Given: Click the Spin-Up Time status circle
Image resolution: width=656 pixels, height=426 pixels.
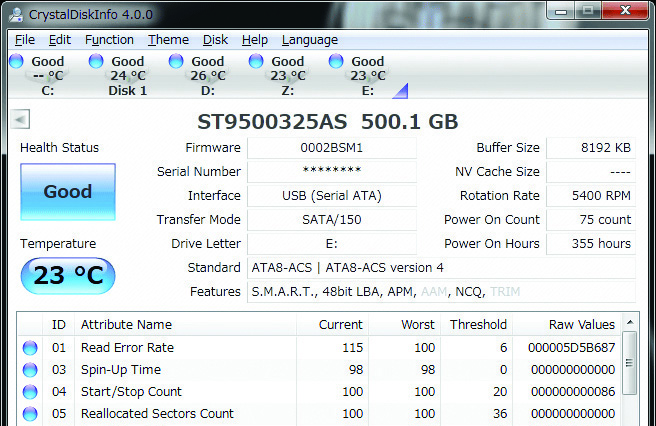Looking at the screenshot, I should point(30,370).
